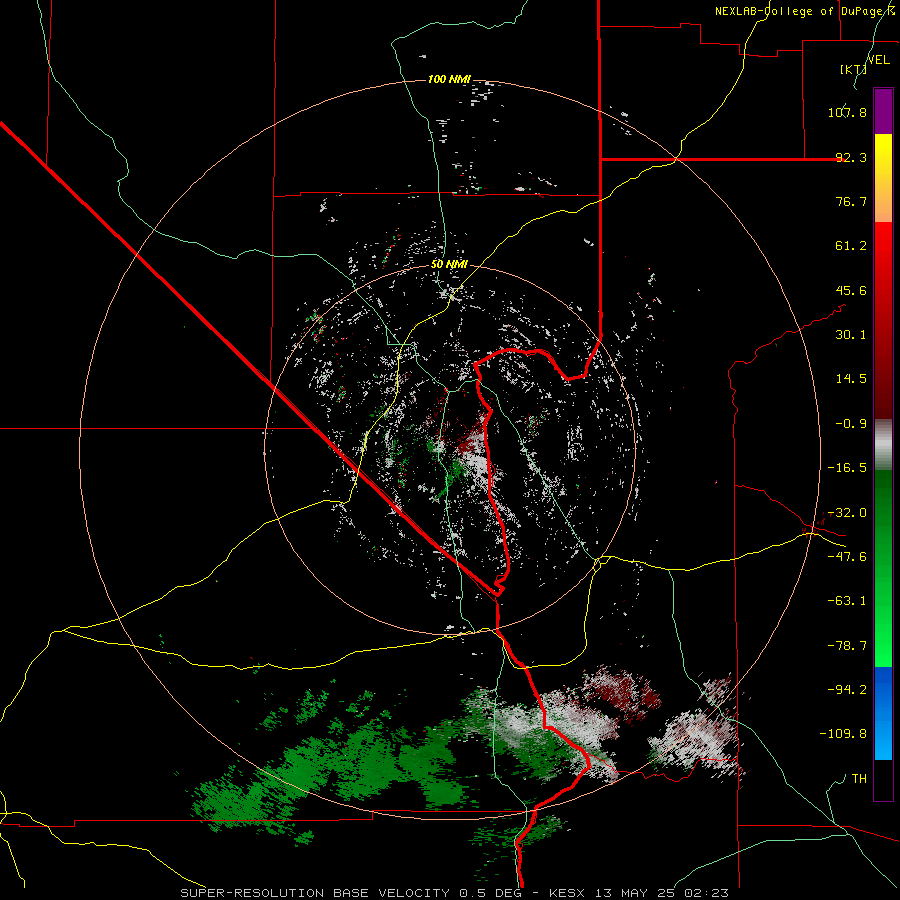Click the -0.9 scale value
900x900 pixels.
tap(851, 424)
